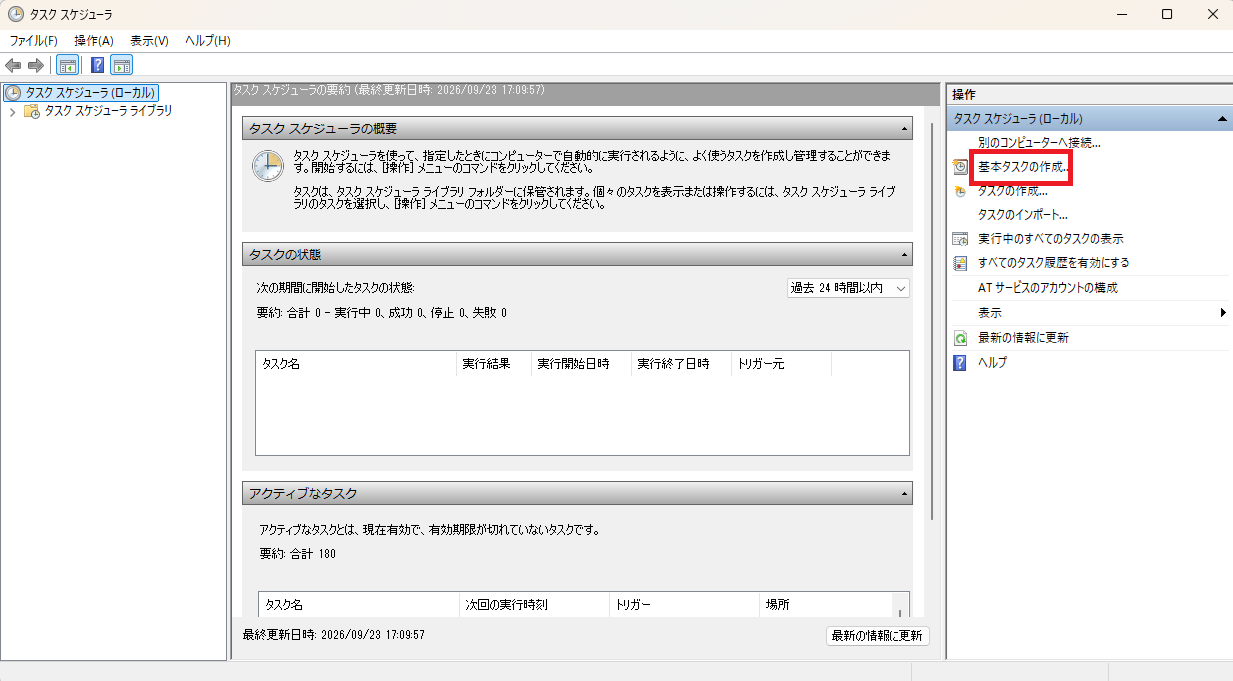Click the 実行結果 column header
1233x681 pixels.
click(x=493, y=364)
